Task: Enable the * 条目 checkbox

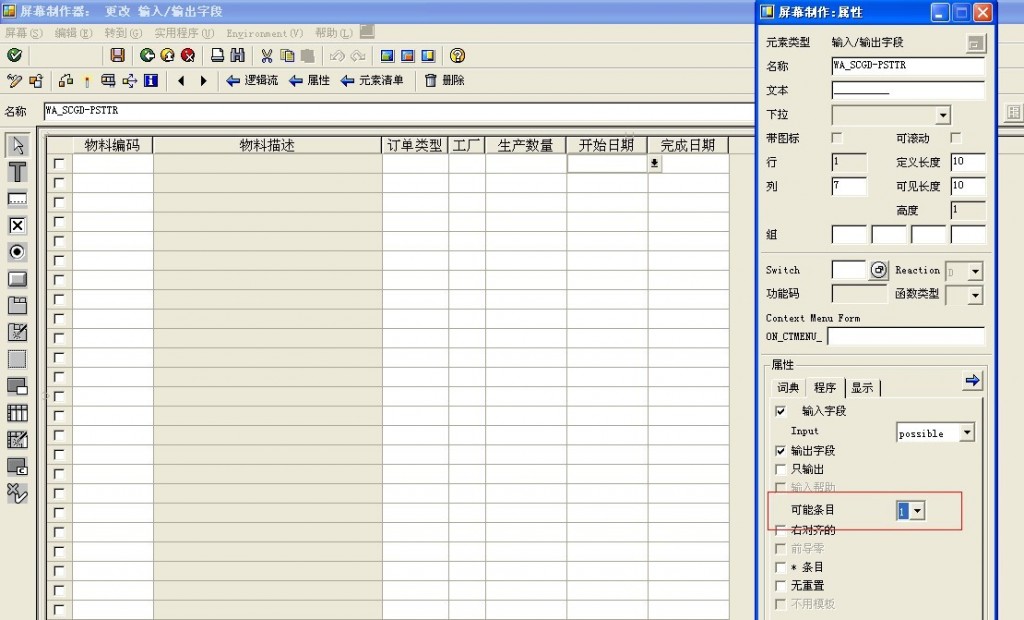Action: pyautogui.click(x=780, y=567)
